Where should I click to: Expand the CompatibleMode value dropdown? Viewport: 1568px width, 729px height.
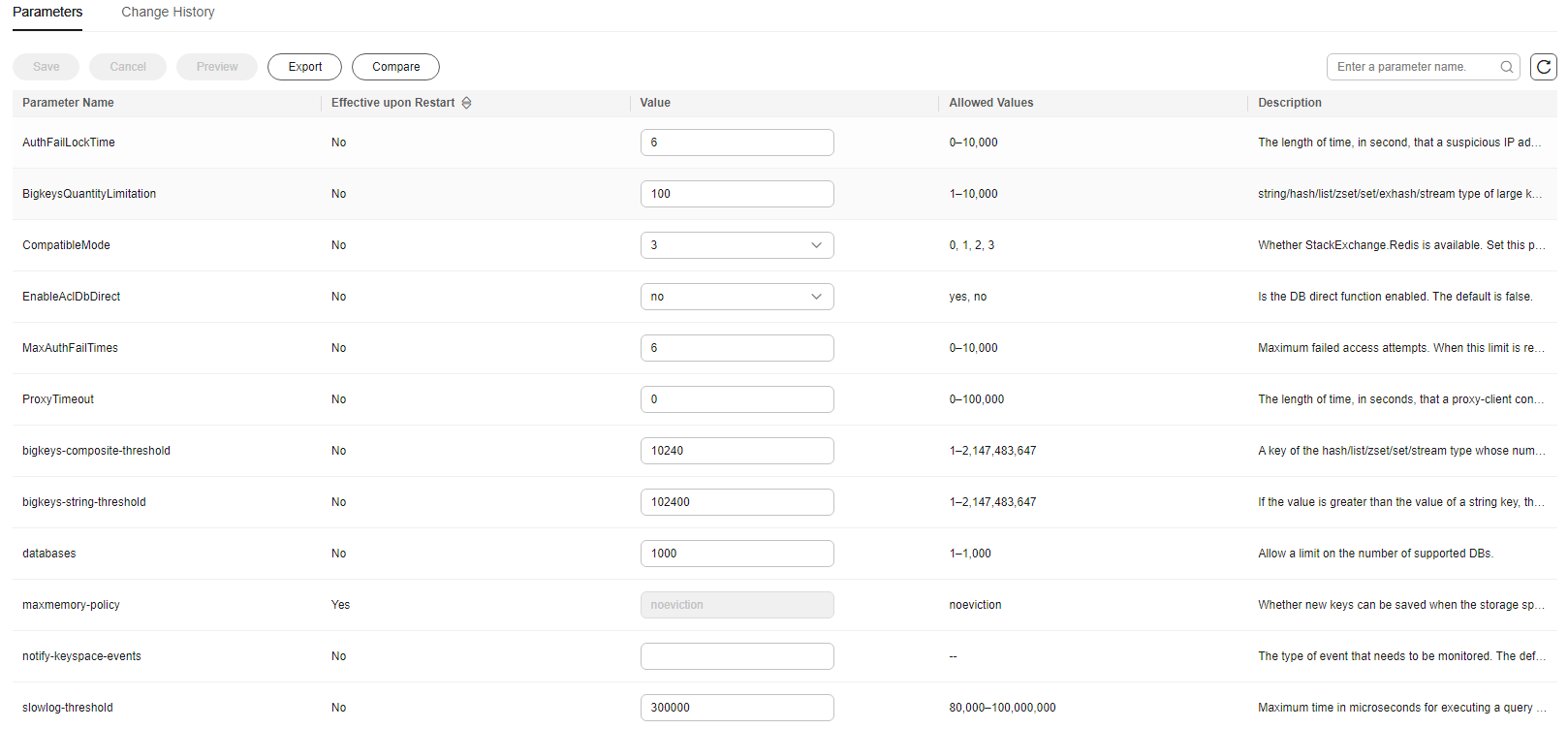tap(737, 245)
